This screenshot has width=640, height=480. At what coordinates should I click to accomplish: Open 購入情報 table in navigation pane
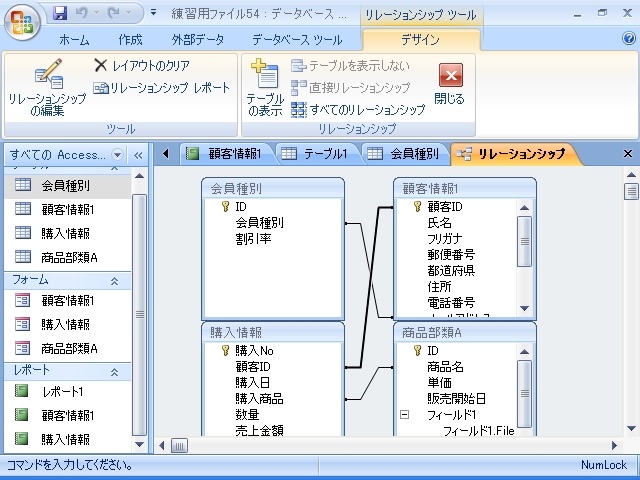point(65,233)
